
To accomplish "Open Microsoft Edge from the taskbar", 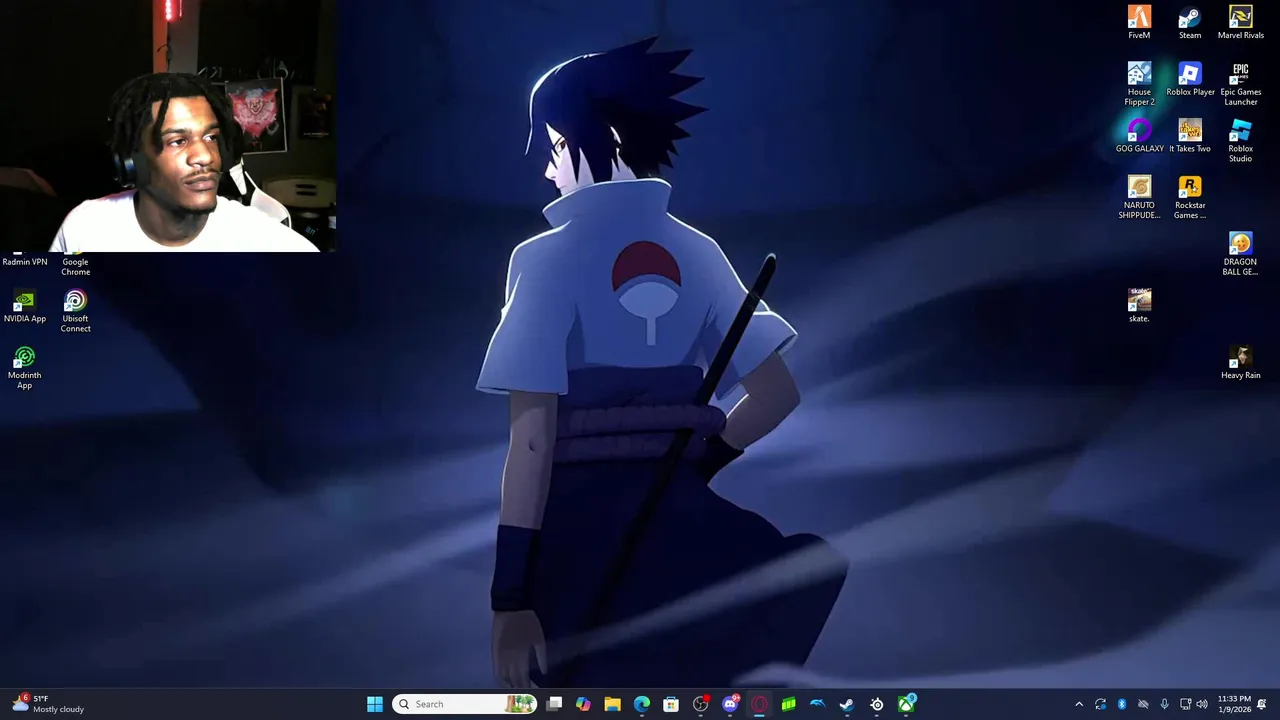I will point(642,704).
